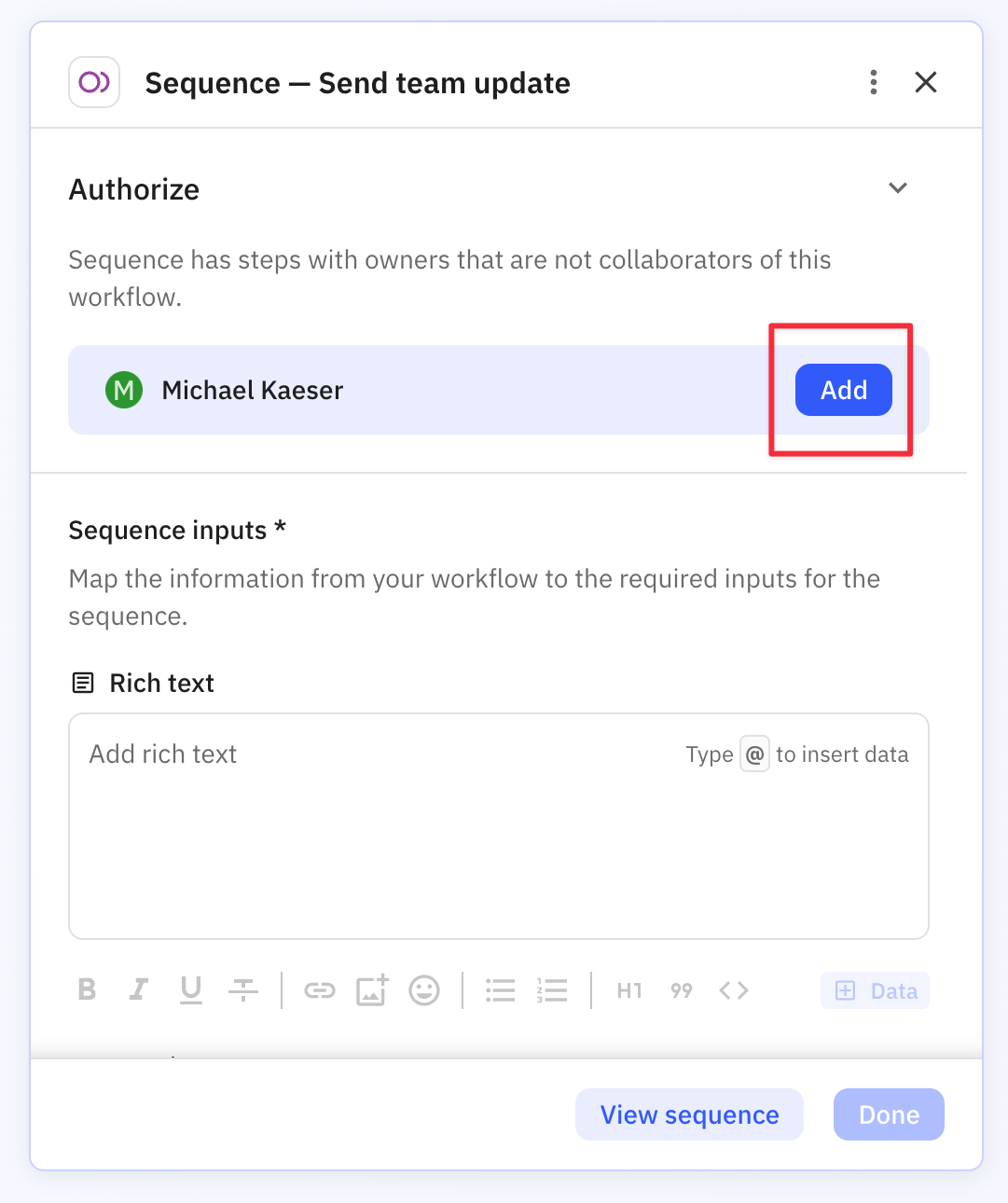Add Michael Kaeser as a collaborator
Viewport: 1008px width, 1203px height.
pyautogui.click(x=843, y=390)
